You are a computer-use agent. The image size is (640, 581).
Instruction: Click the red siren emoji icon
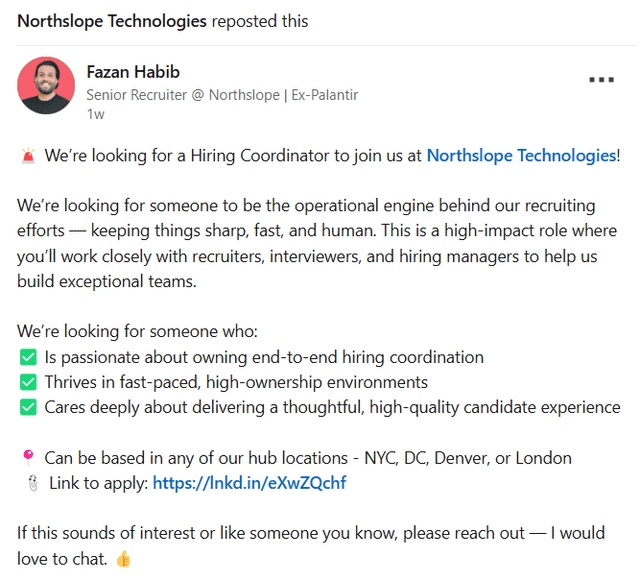[x=28, y=156]
